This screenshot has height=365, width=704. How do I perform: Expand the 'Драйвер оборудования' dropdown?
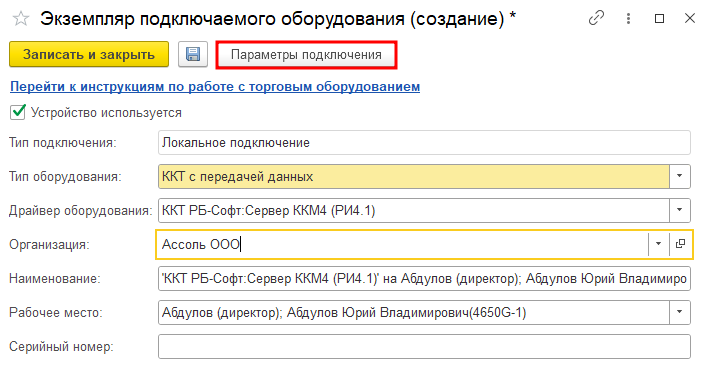680,210
